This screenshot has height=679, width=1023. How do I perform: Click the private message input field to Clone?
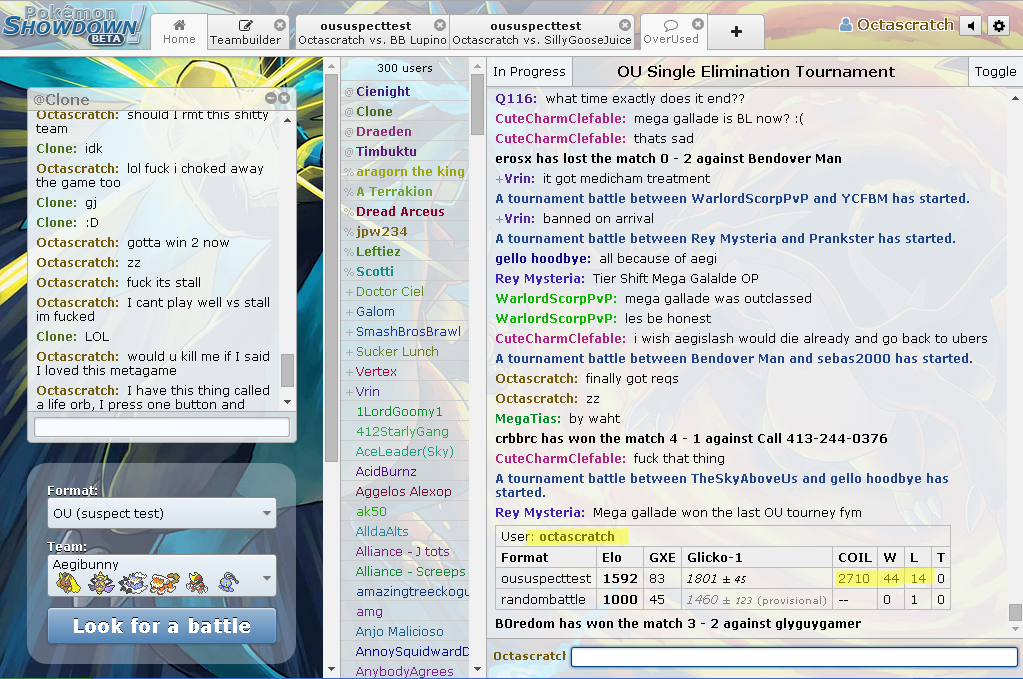click(161, 428)
